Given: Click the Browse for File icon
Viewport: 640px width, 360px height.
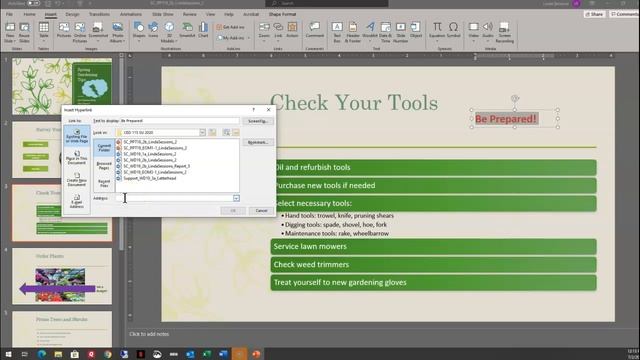Looking at the screenshot, I should point(236,133).
